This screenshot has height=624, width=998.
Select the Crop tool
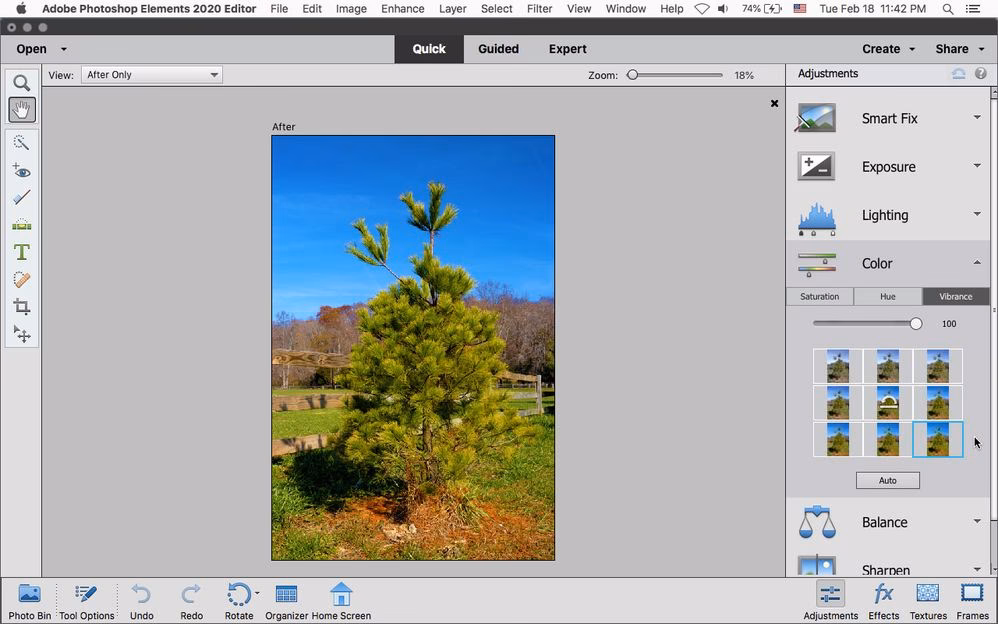pos(21,307)
